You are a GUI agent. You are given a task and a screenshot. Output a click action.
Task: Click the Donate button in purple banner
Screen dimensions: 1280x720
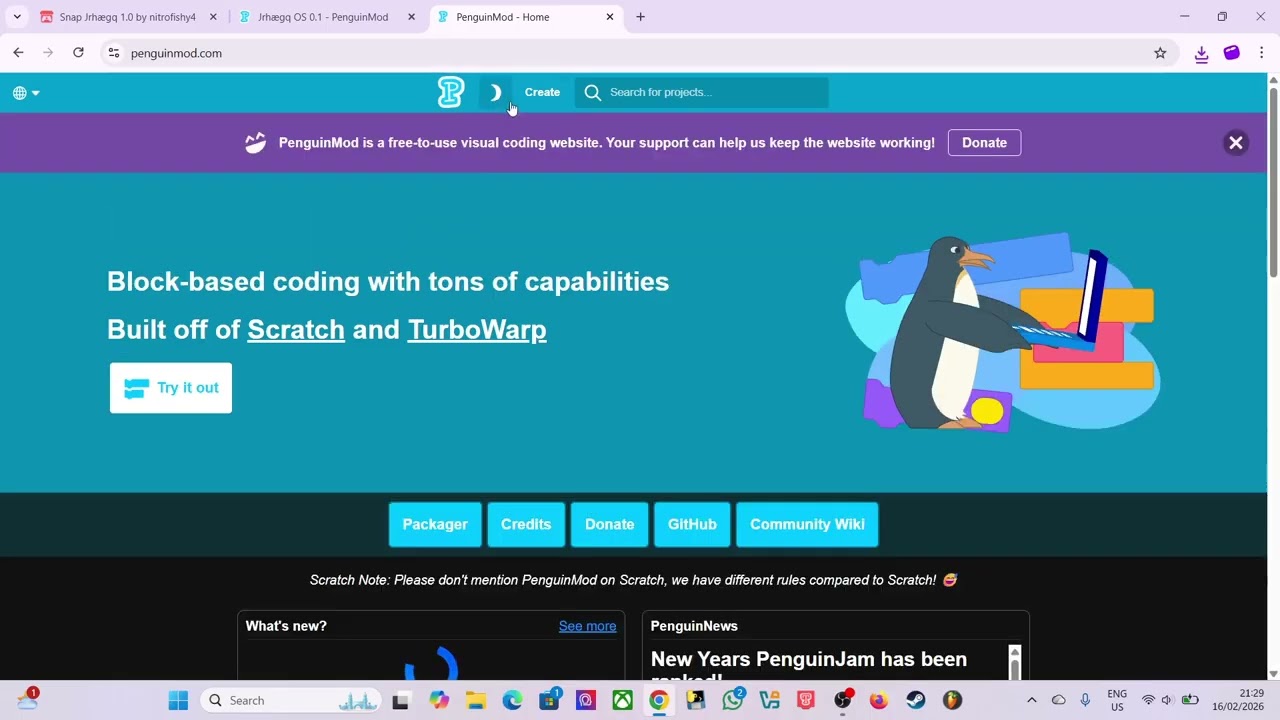[984, 143]
